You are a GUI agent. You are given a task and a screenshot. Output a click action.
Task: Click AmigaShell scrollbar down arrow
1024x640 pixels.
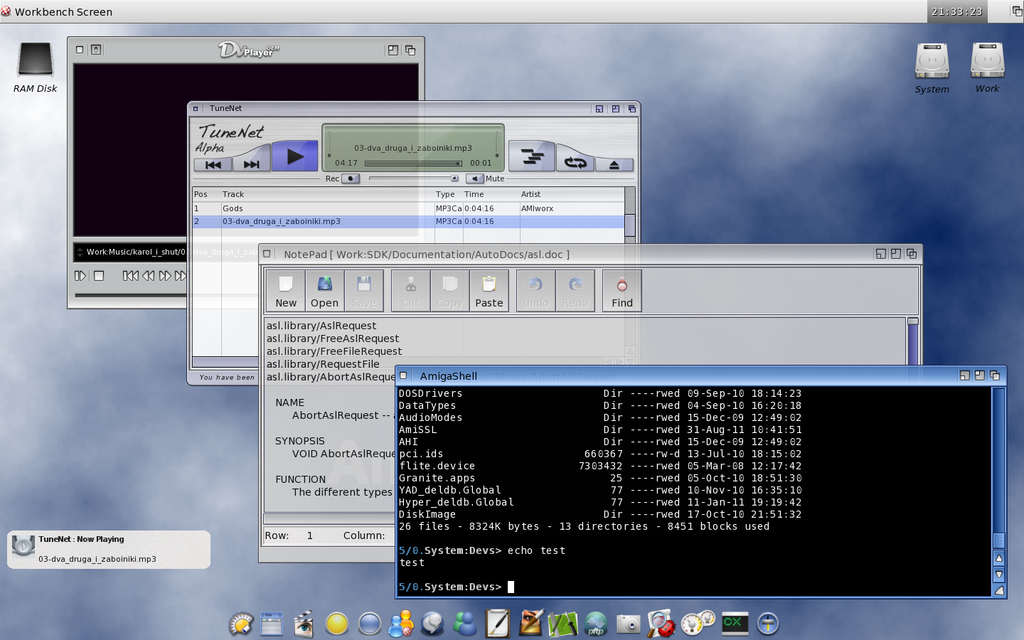(998, 574)
